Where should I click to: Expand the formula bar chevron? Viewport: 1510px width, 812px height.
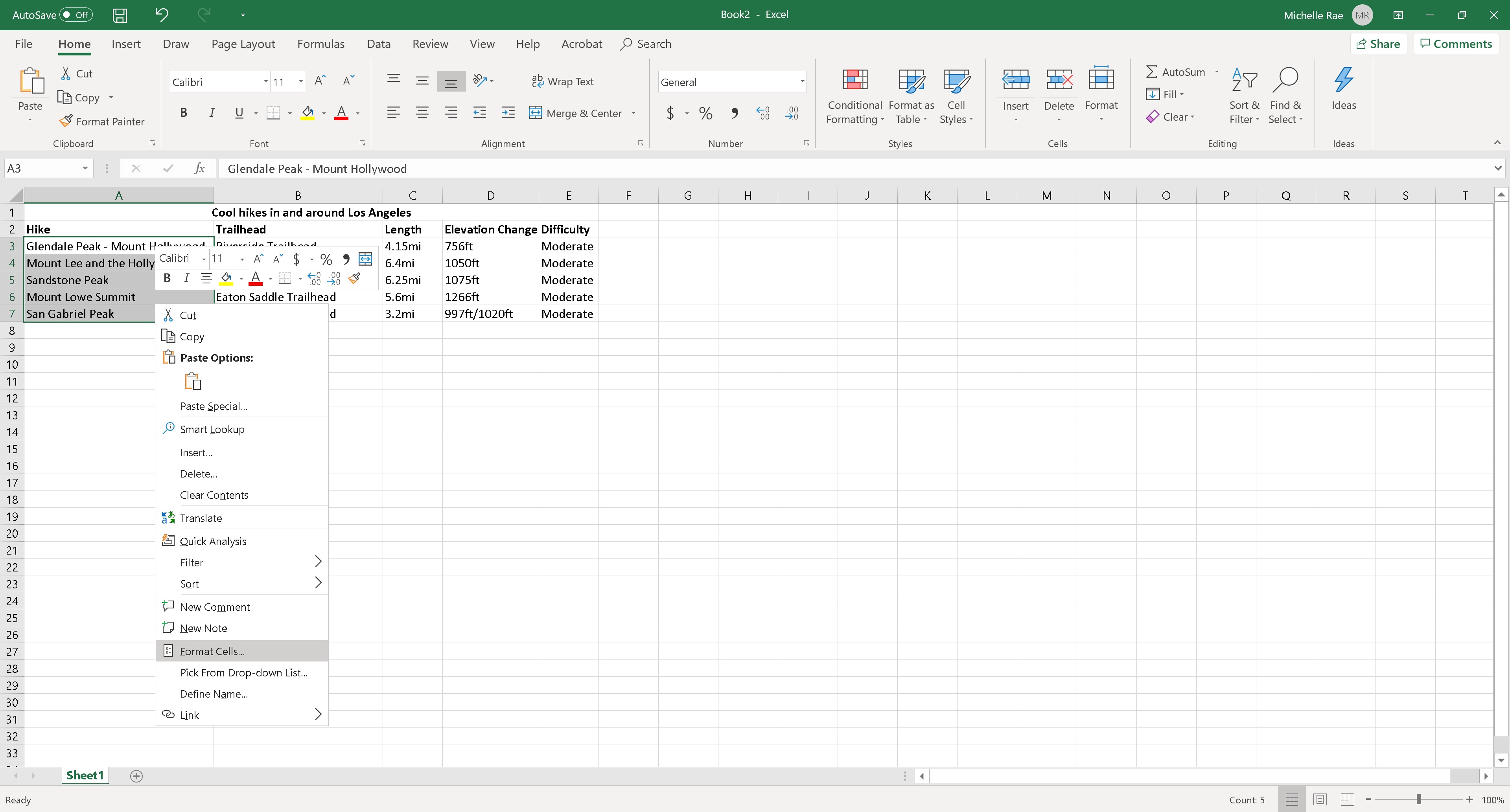click(x=1498, y=169)
